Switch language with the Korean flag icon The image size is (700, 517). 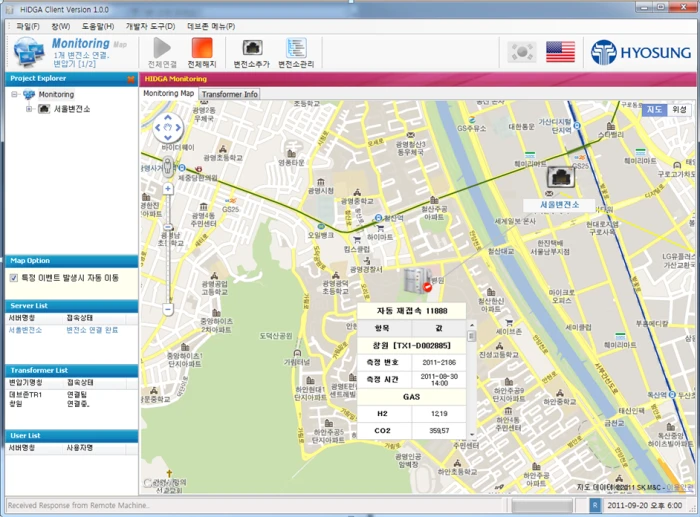[521, 52]
